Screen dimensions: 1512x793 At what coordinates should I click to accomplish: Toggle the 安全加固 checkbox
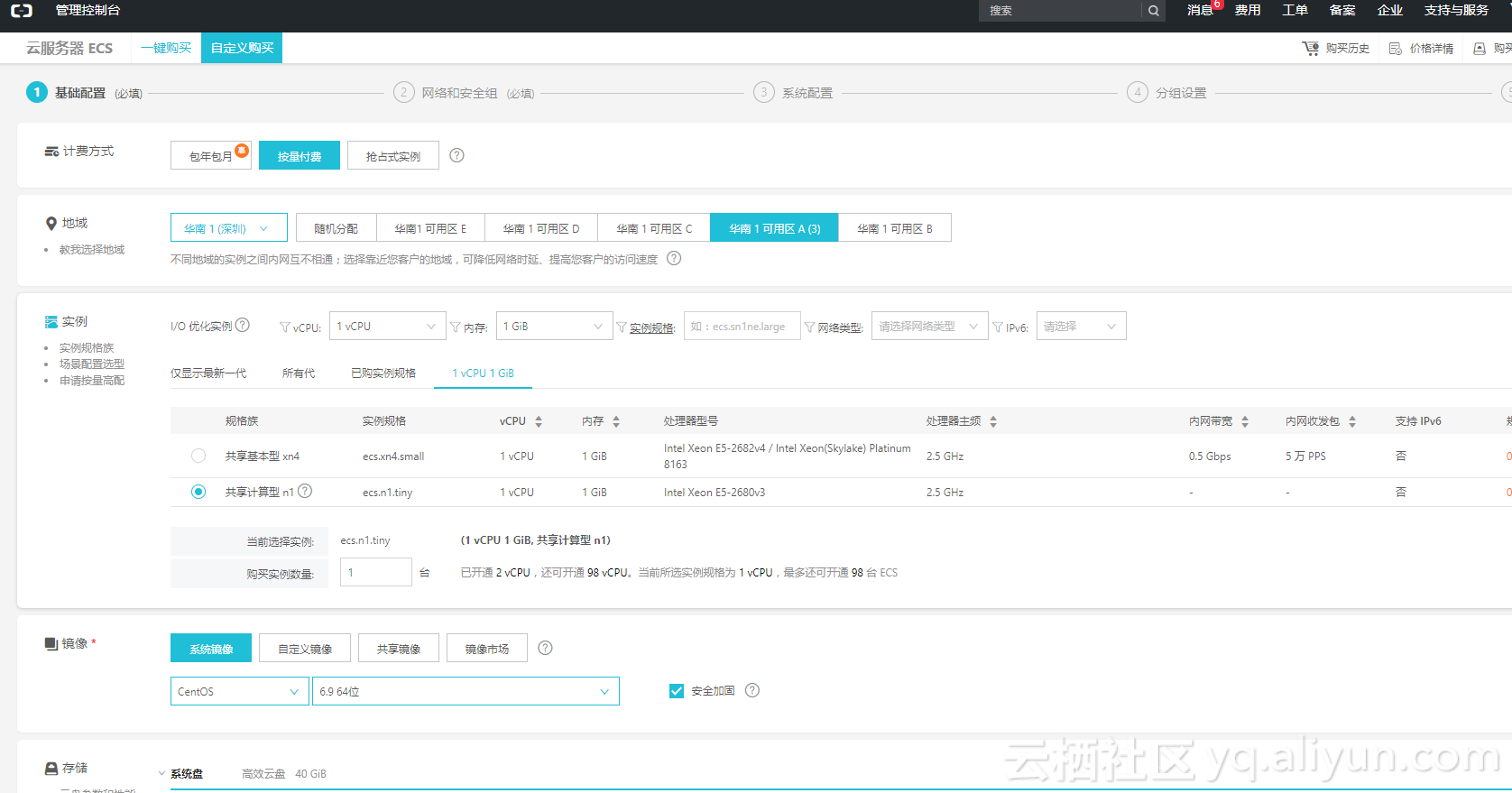click(677, 691)
